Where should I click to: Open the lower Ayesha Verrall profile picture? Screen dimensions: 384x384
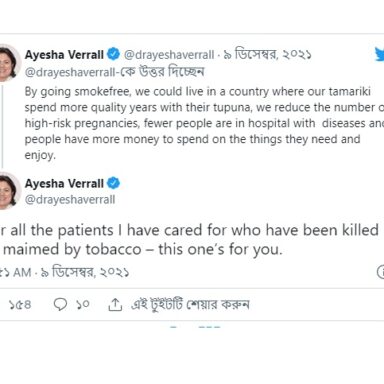(x=8, y=191)
